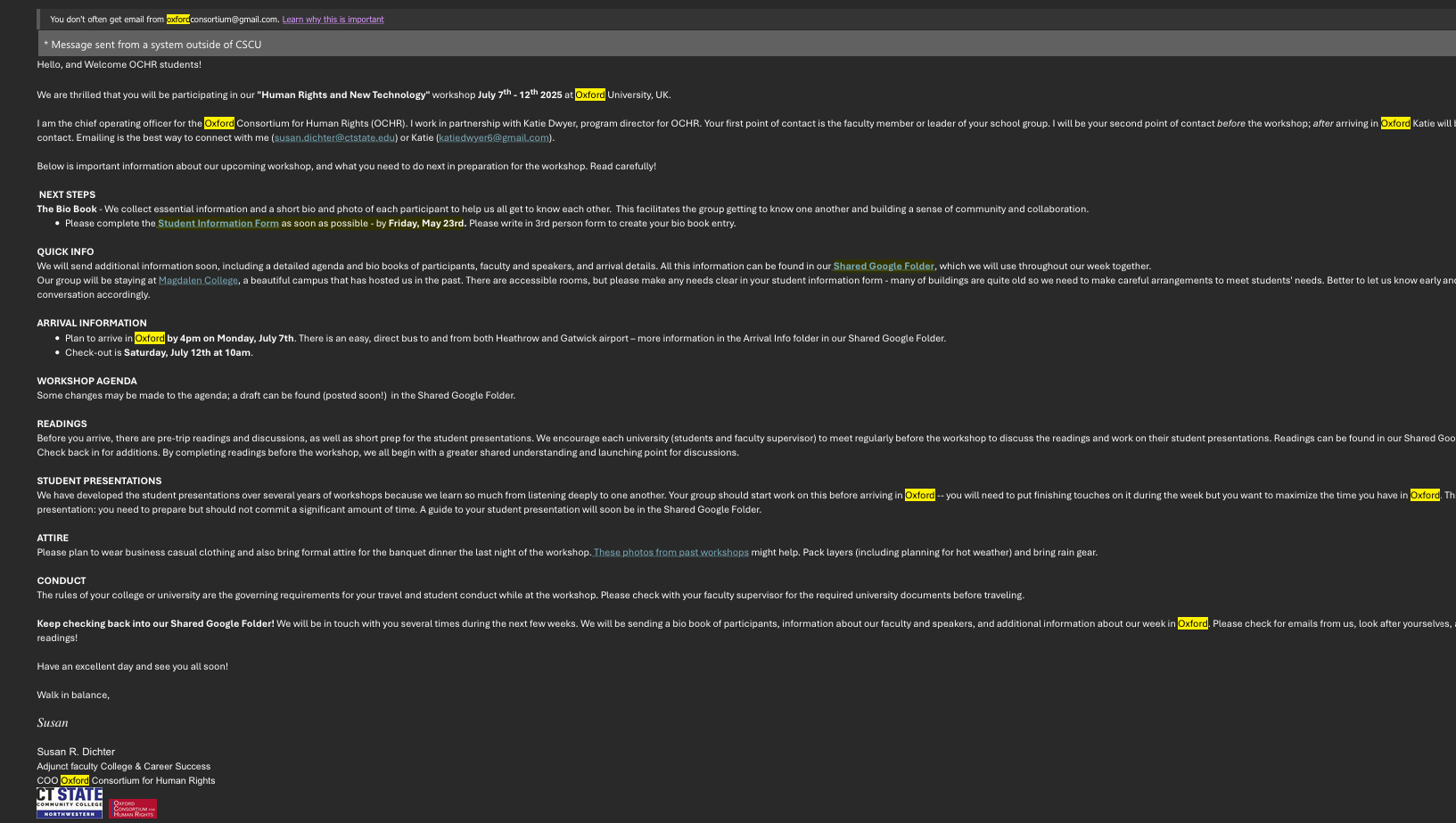Open the Student Information Form link

click(218, 224)
